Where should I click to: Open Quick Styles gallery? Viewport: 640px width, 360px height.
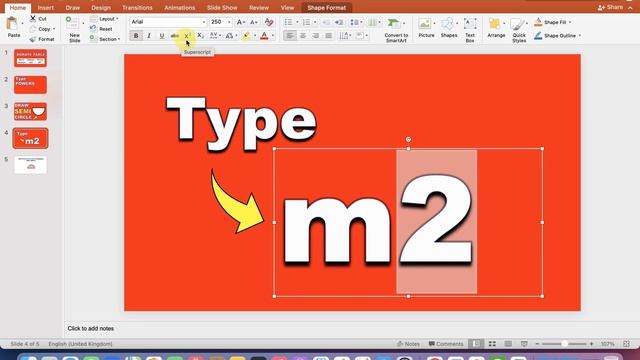tap(519, 30)
